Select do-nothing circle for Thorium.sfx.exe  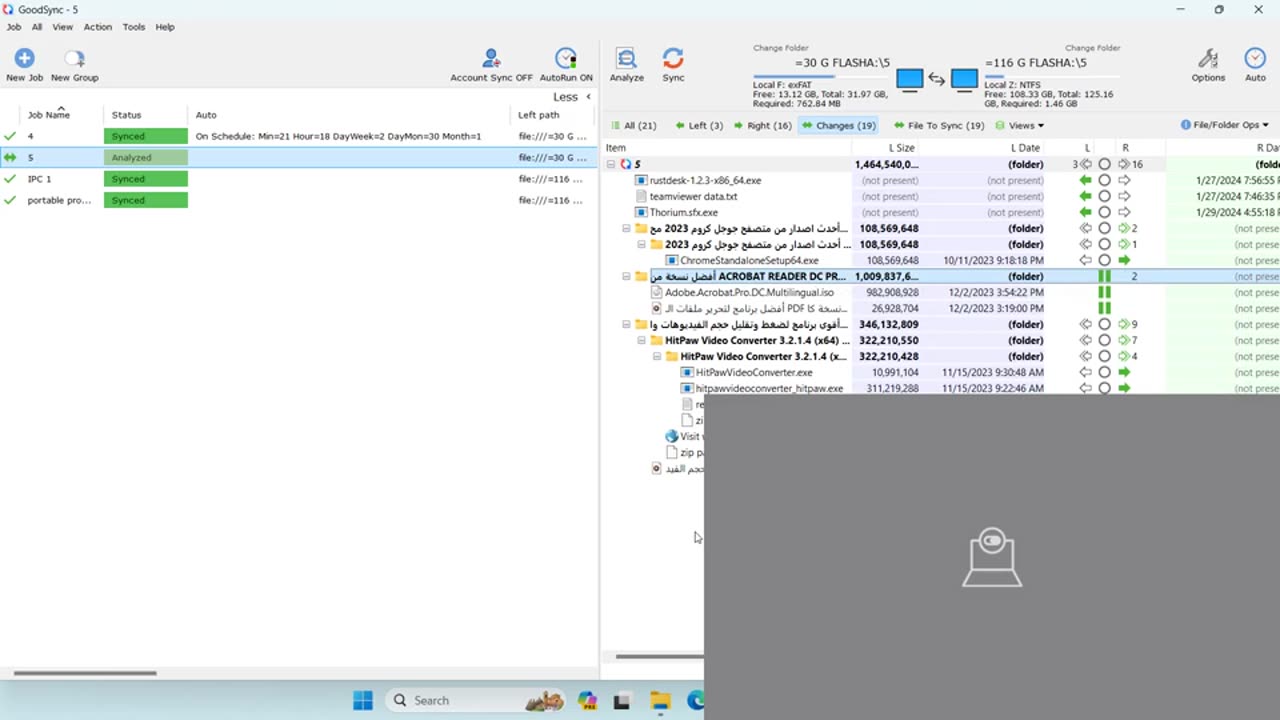[x=1105, y=212]
